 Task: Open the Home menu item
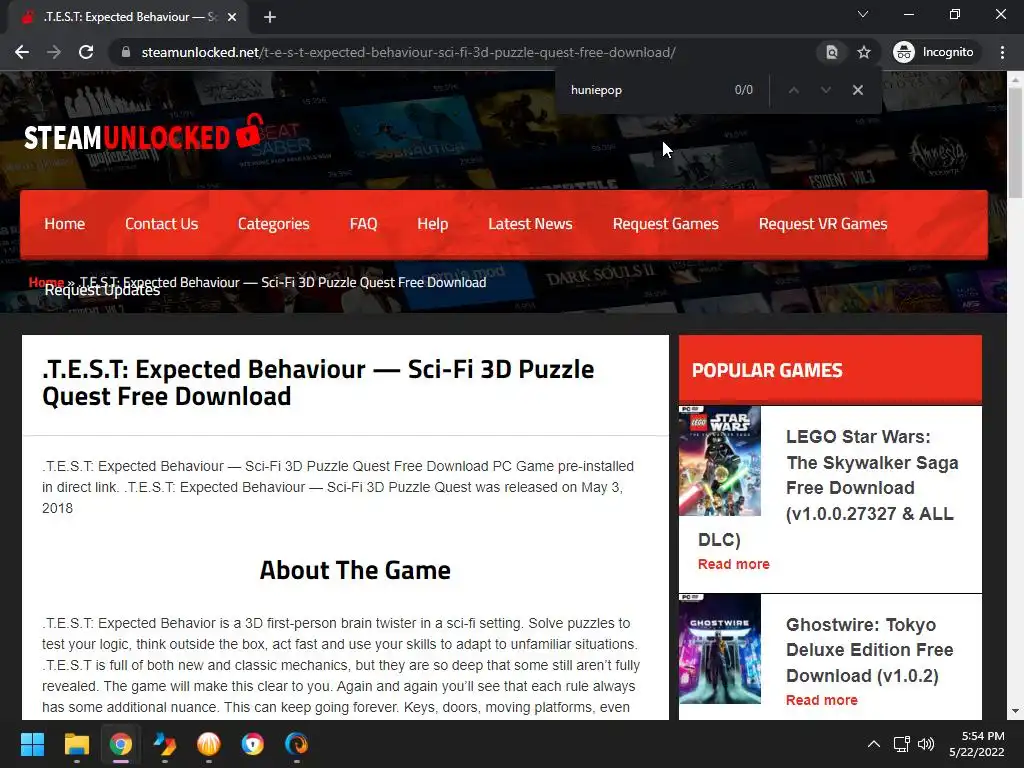pos(65,224)
